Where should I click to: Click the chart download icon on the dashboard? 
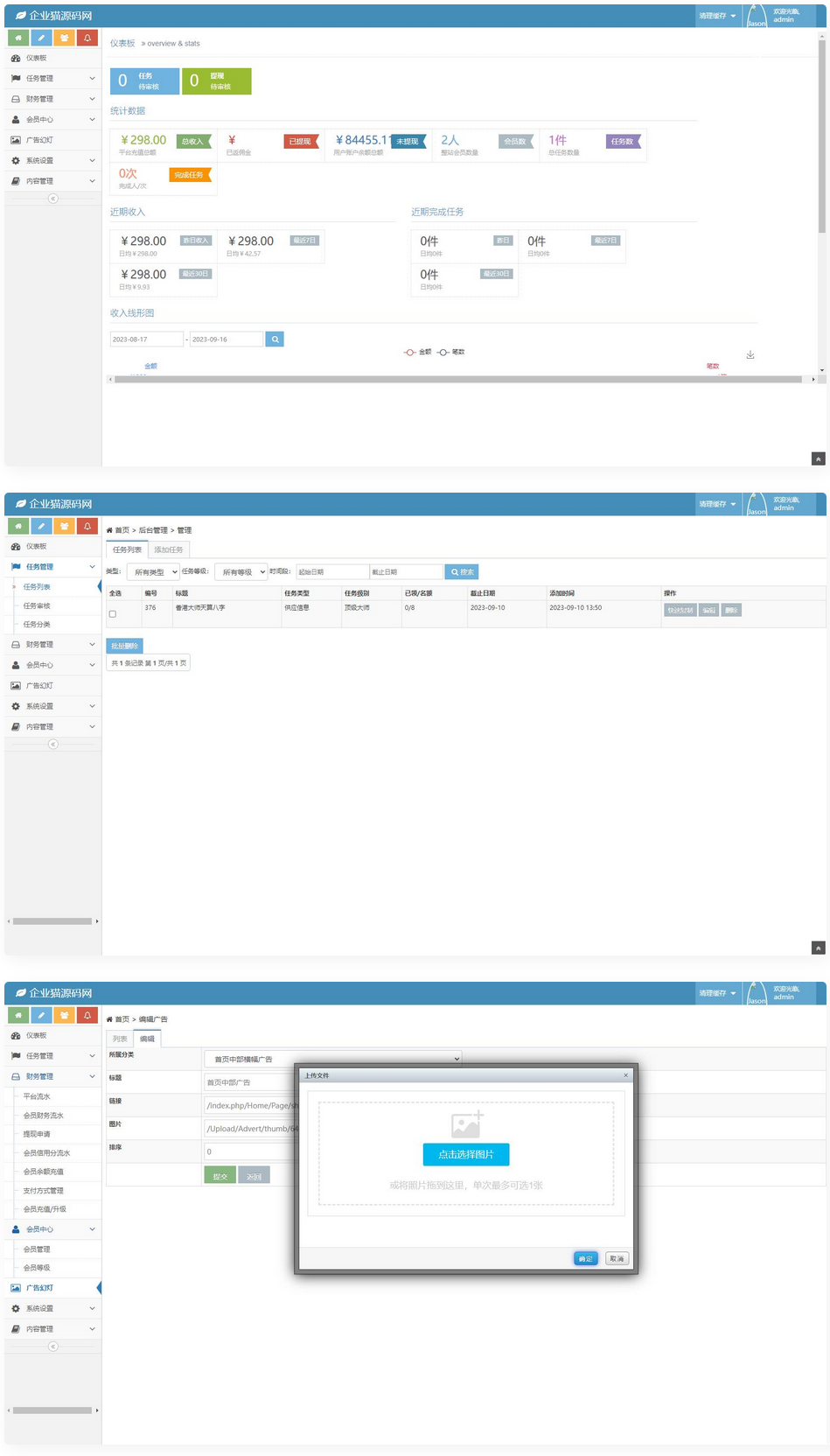[x=750, y=354]
